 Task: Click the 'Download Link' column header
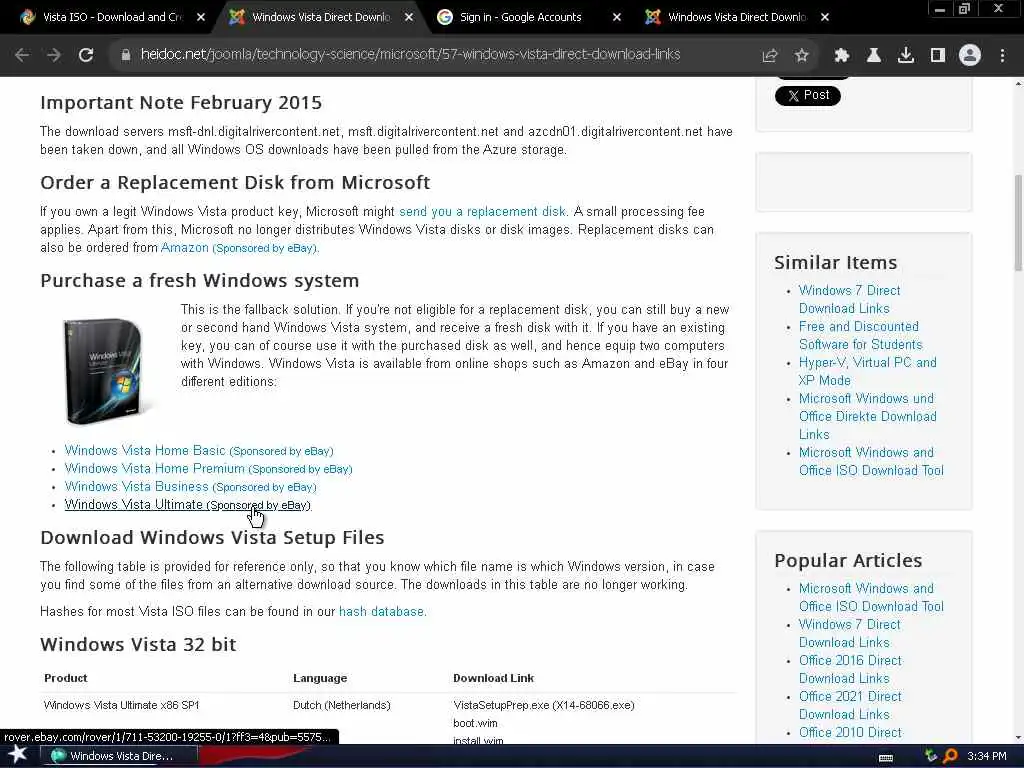click(x=493, y=678)
